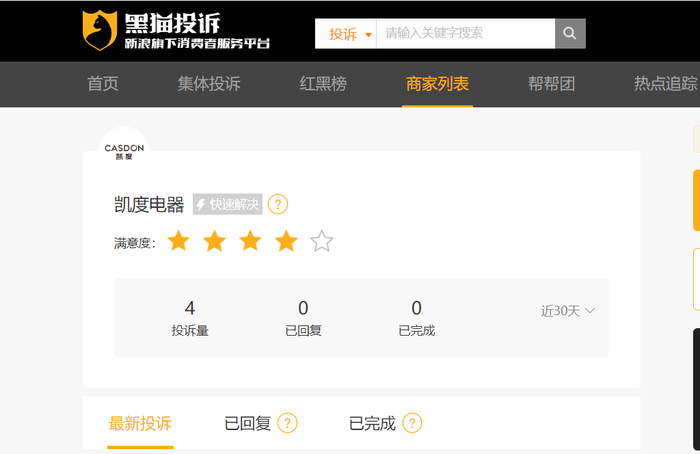Click the help icon next to 已回复 tab

point(288,423)
